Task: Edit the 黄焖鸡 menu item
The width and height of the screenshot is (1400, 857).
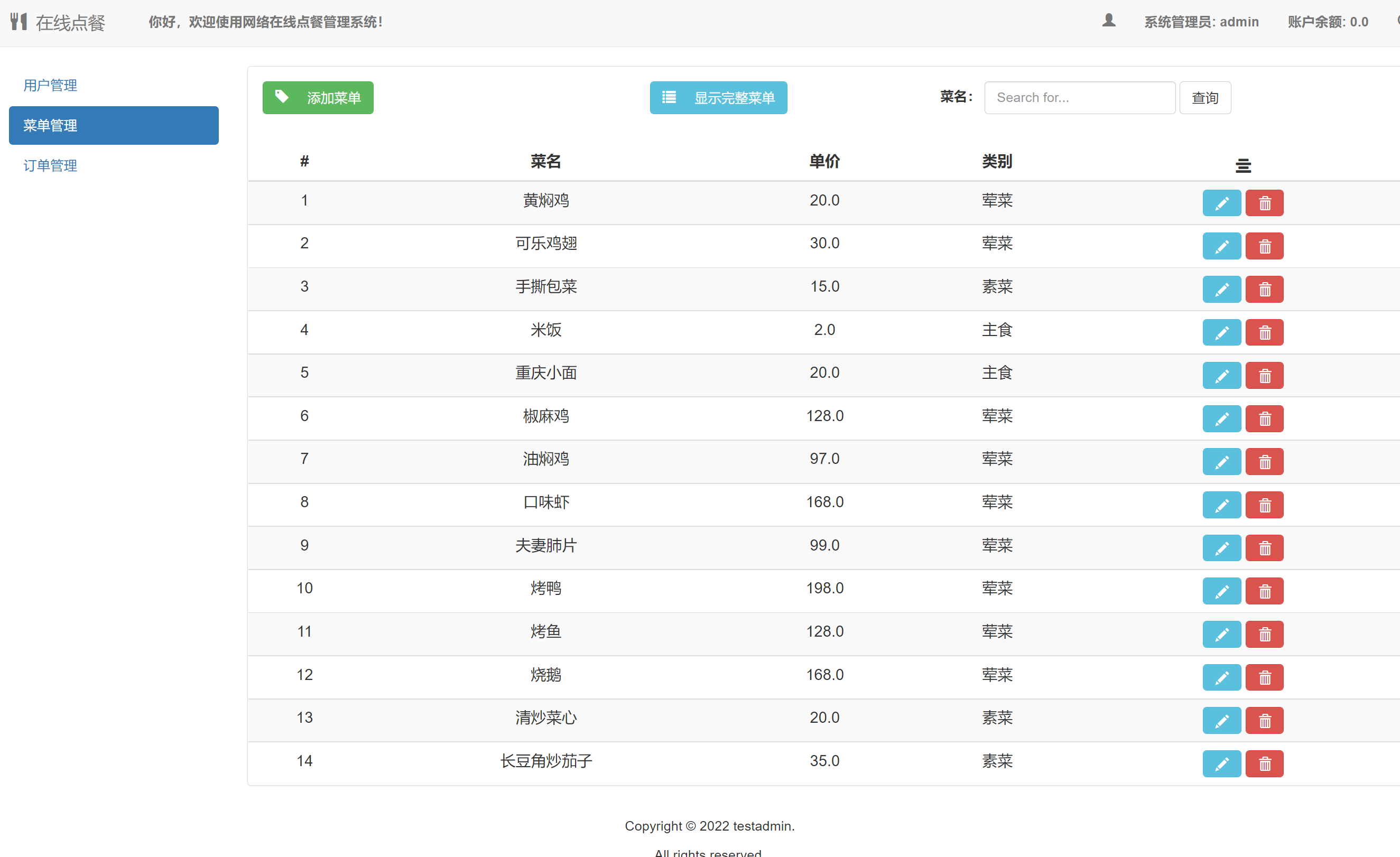Action: coord(1221,203)
